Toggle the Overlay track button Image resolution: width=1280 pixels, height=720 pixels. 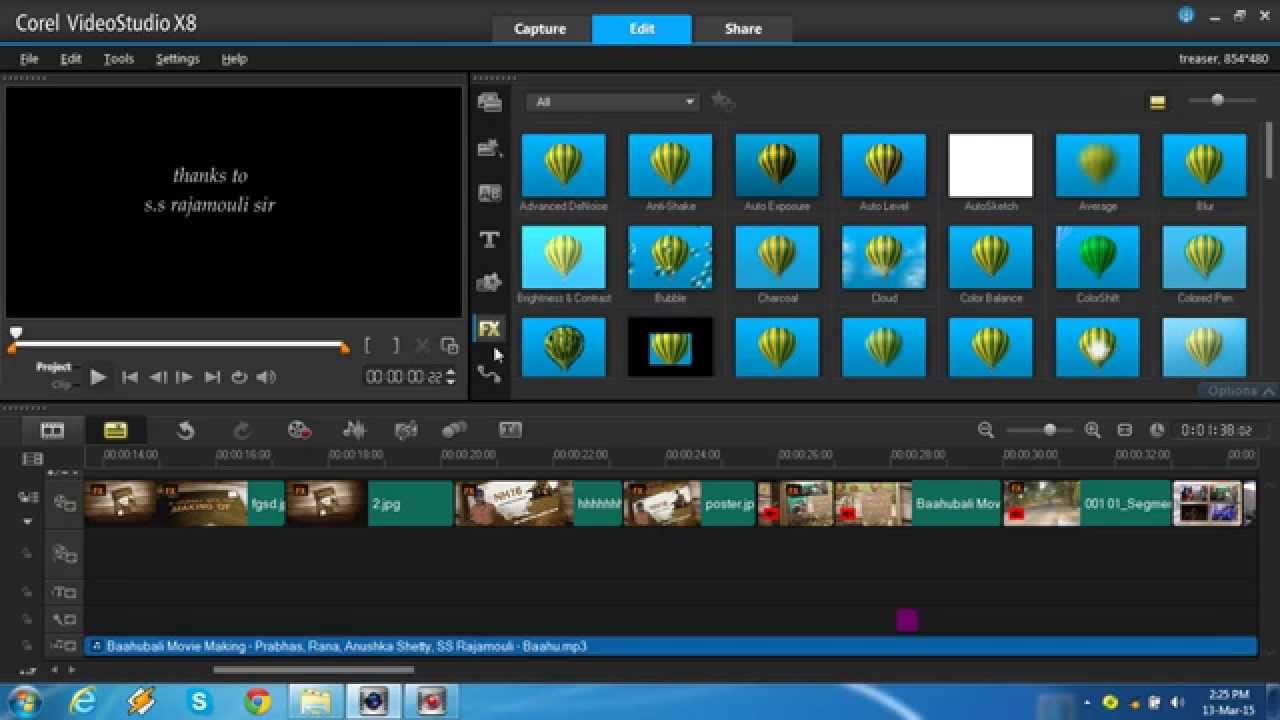click(x=65, y=553)
